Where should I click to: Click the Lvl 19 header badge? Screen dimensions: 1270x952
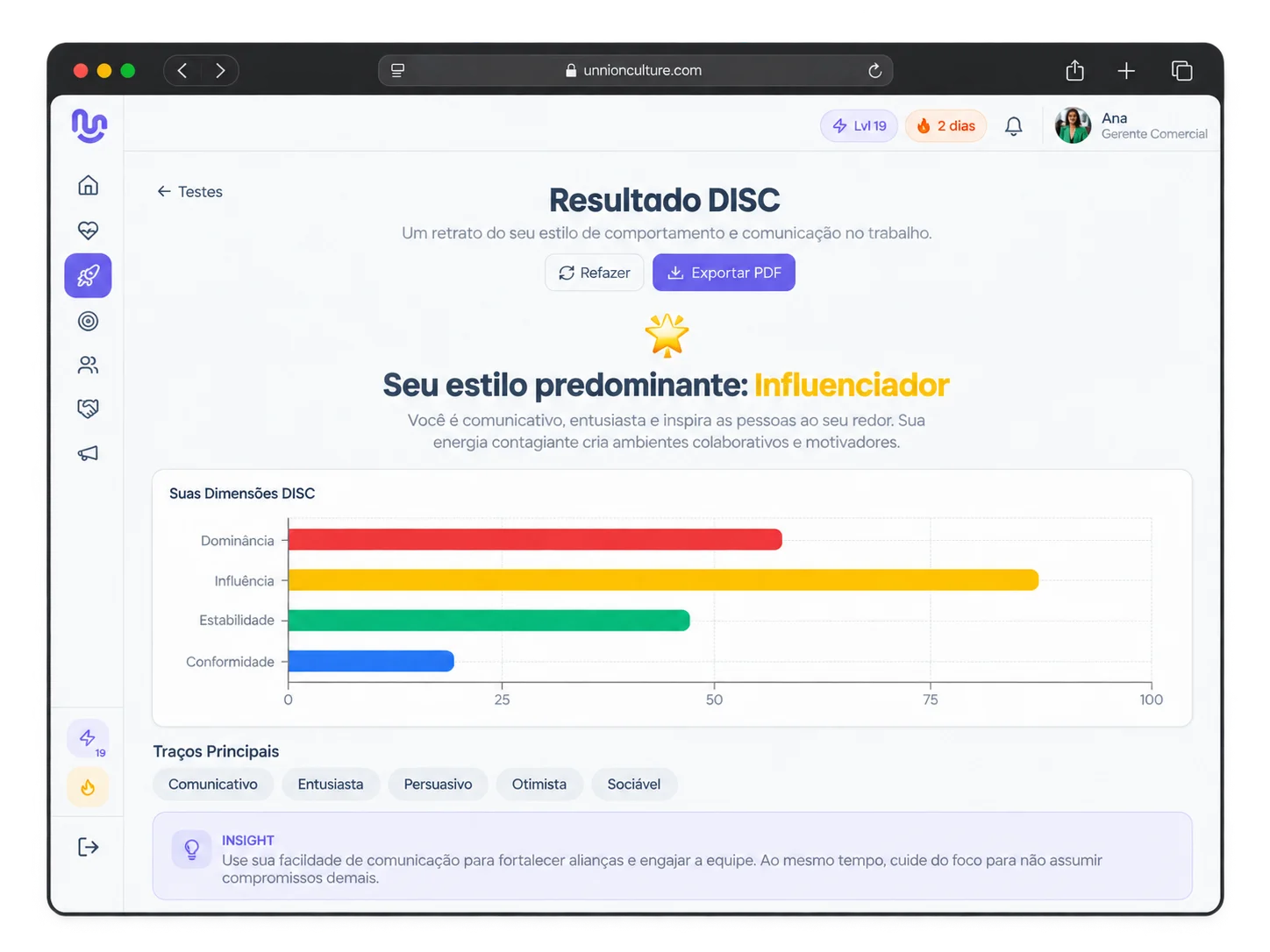(x=859, y=125)
